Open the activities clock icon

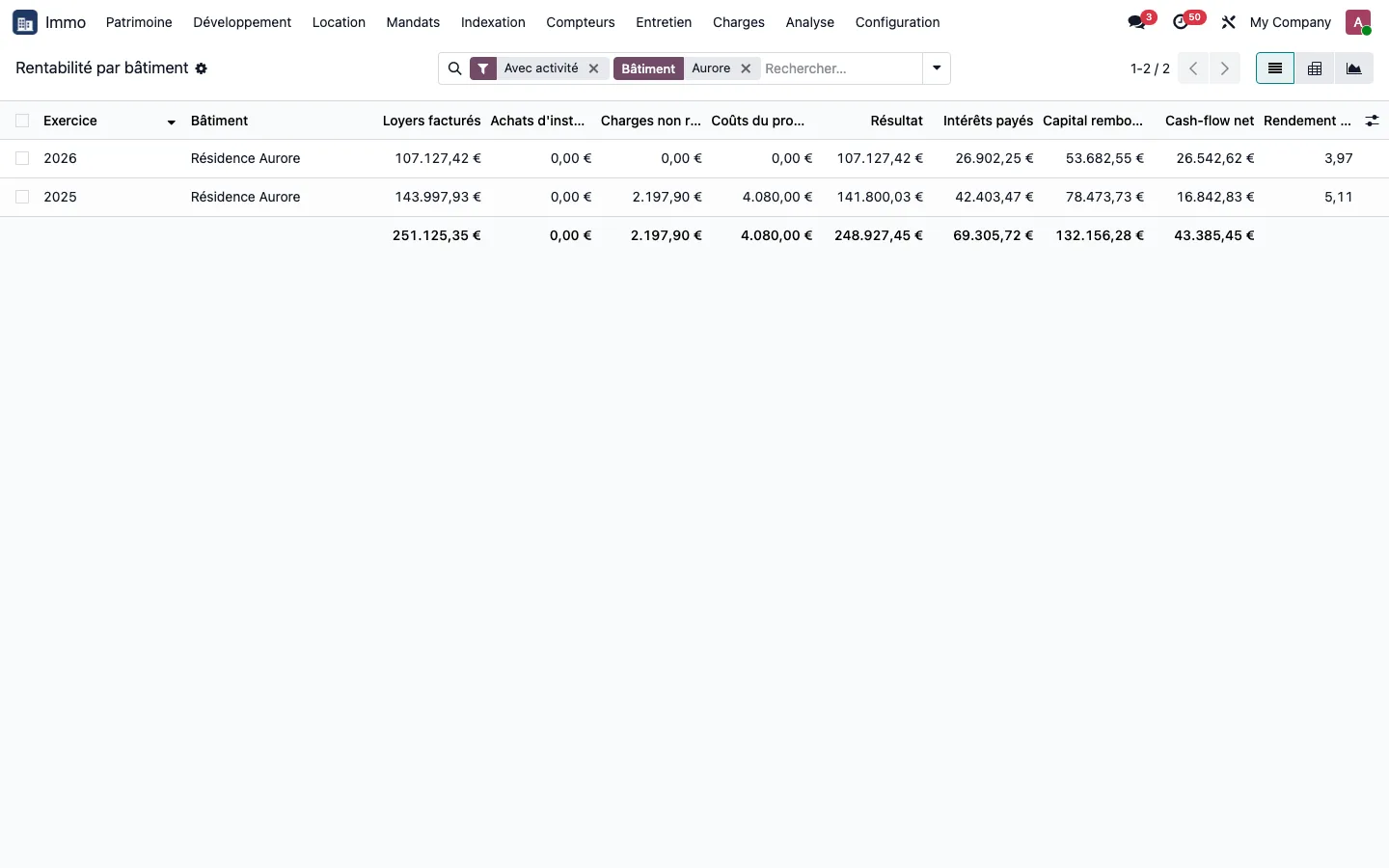pos(1181,22)
